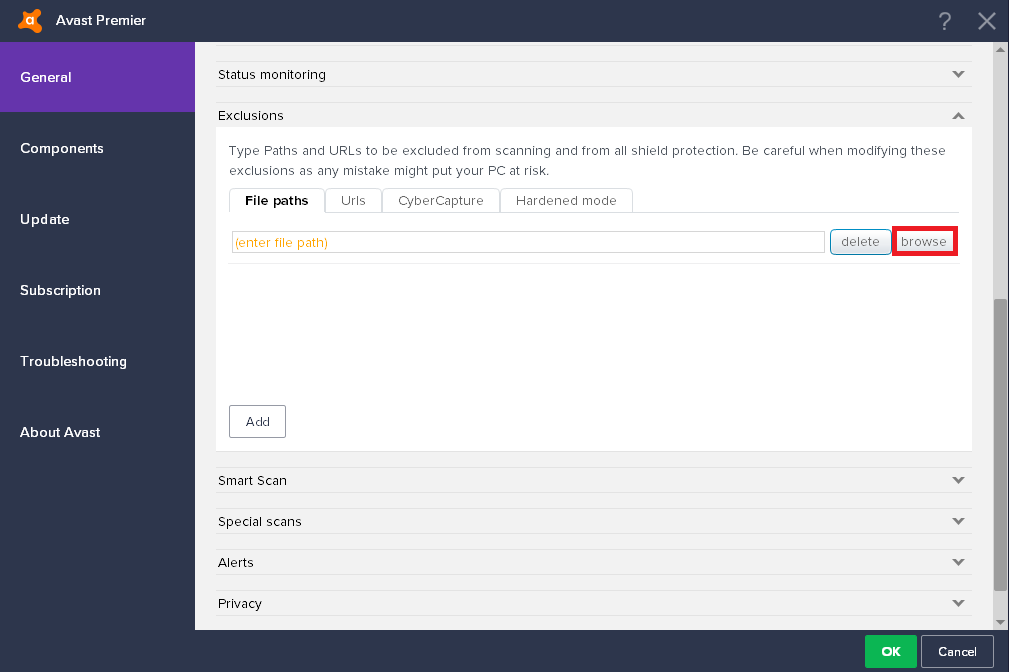Select the File paths tab
Viewport: 1009px width, 672px height.
[x=277, y=201]
